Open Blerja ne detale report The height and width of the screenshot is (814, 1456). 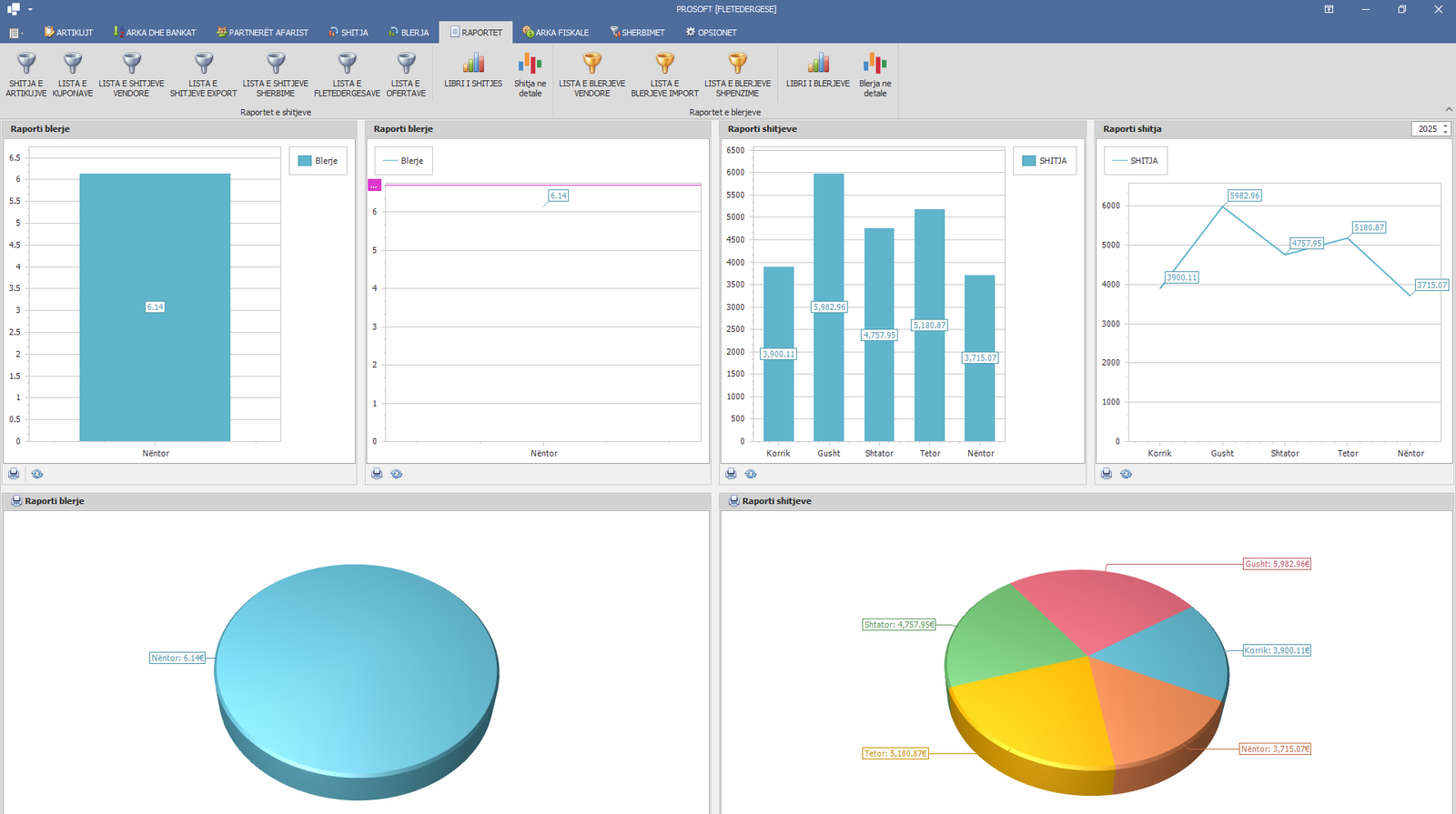pyautogui.click(x=875, y=74)
